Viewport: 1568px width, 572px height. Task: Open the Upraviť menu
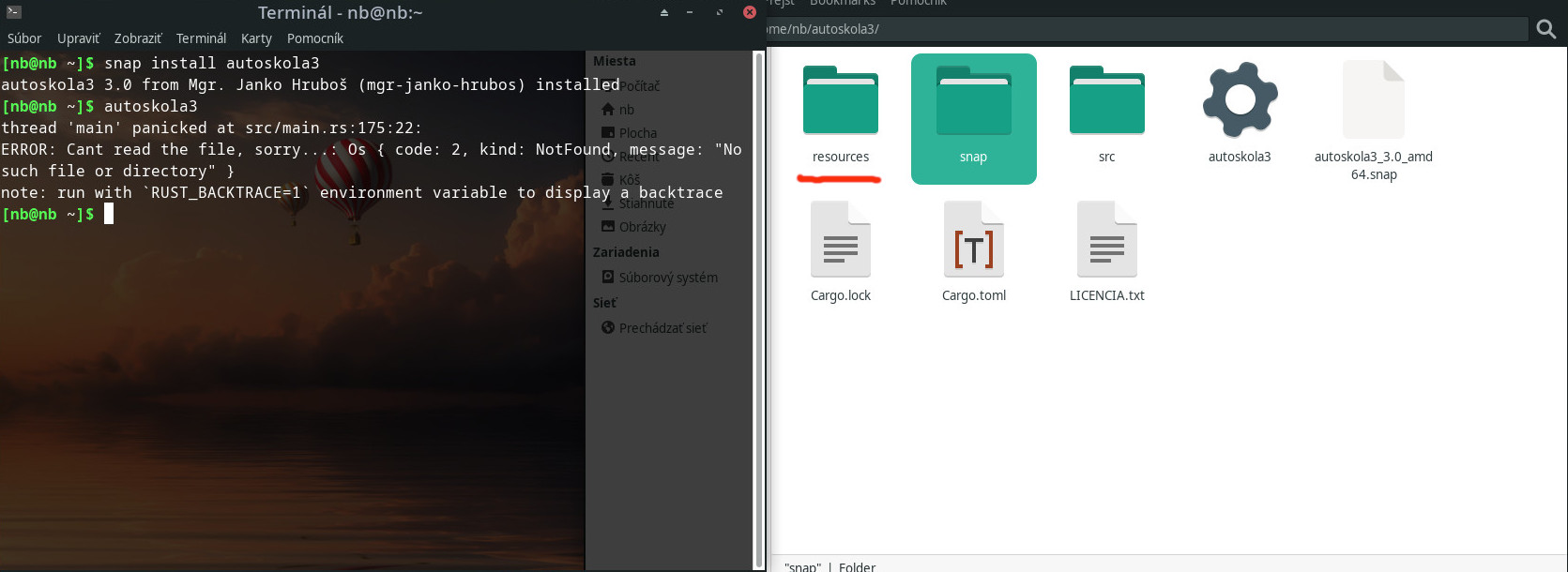78,38
